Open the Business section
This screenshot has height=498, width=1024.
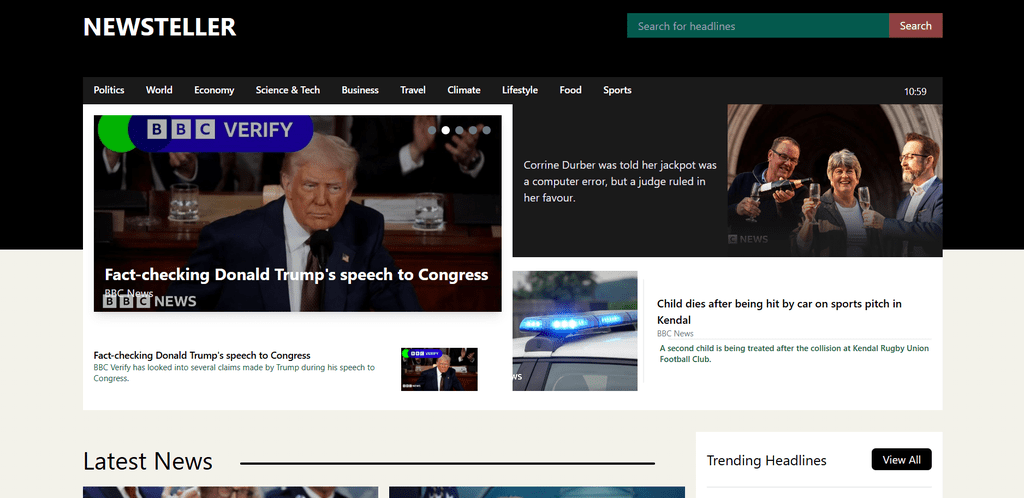click(360, 90)
